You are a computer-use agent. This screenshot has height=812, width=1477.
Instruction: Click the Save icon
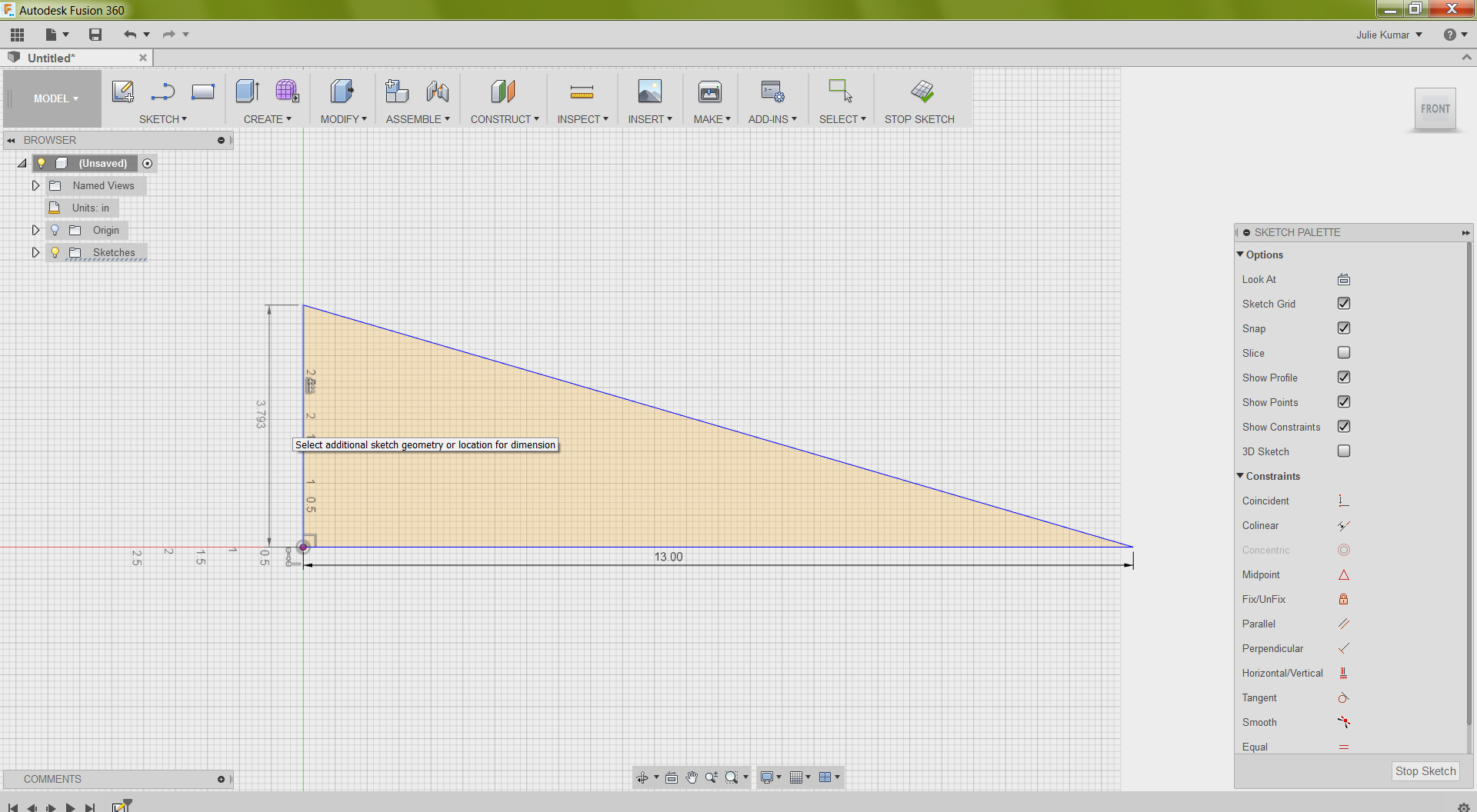click(95, 35)
